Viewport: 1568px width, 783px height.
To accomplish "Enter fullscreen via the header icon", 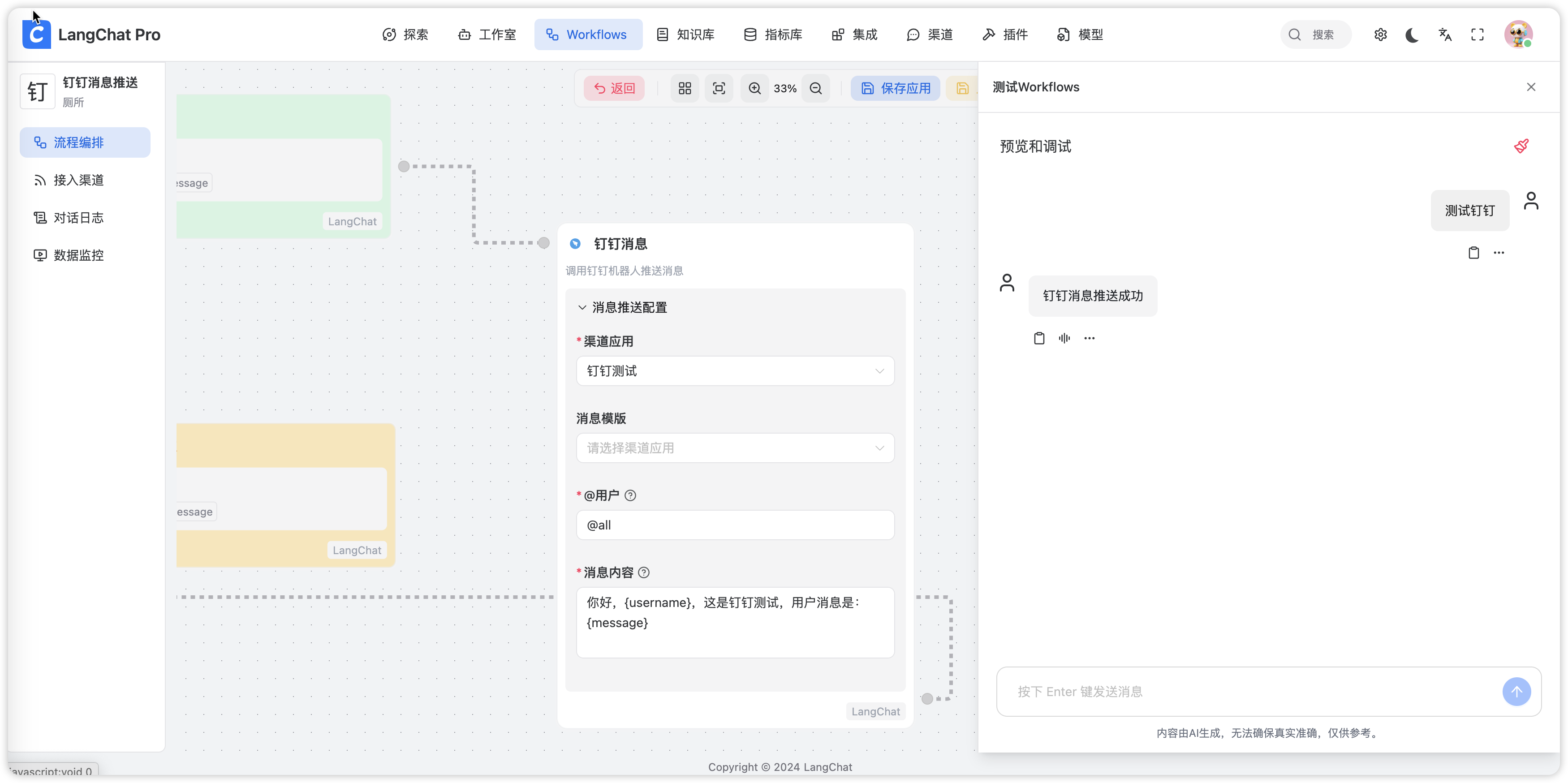I will 1478,34.
